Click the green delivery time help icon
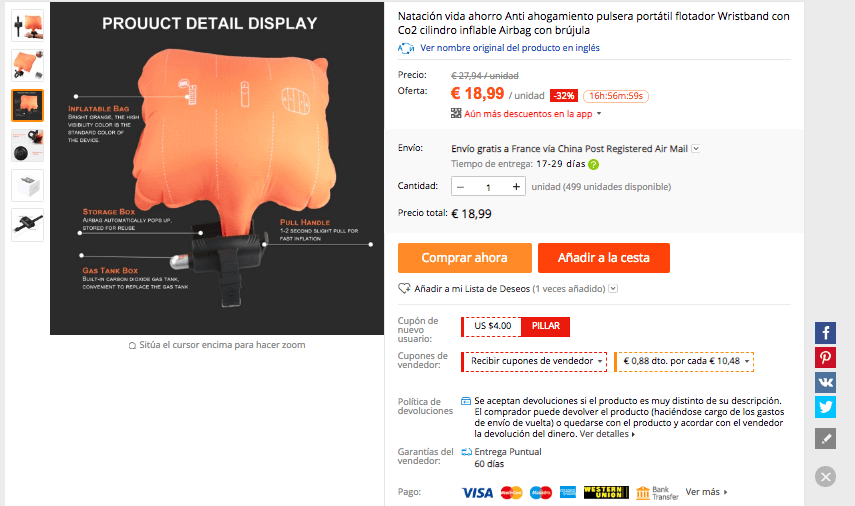 click(593, 164)
